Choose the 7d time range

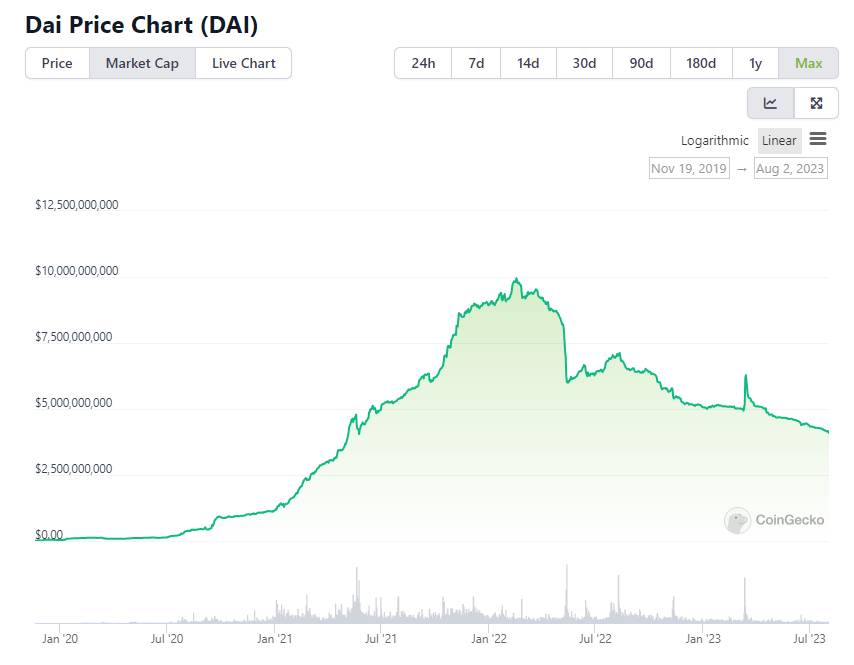pos(476,63)
